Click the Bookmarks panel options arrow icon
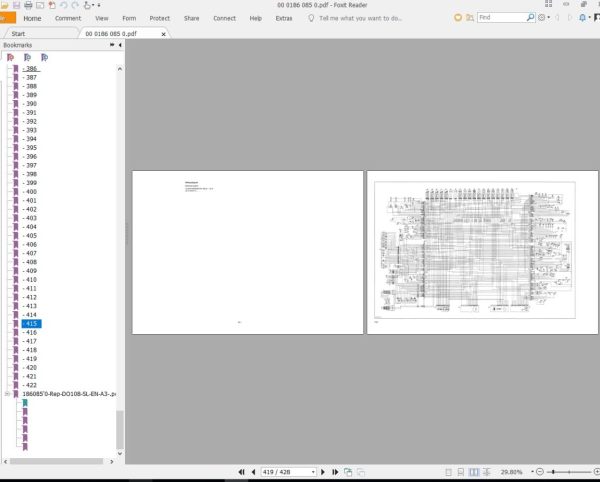 coord(112,45)
